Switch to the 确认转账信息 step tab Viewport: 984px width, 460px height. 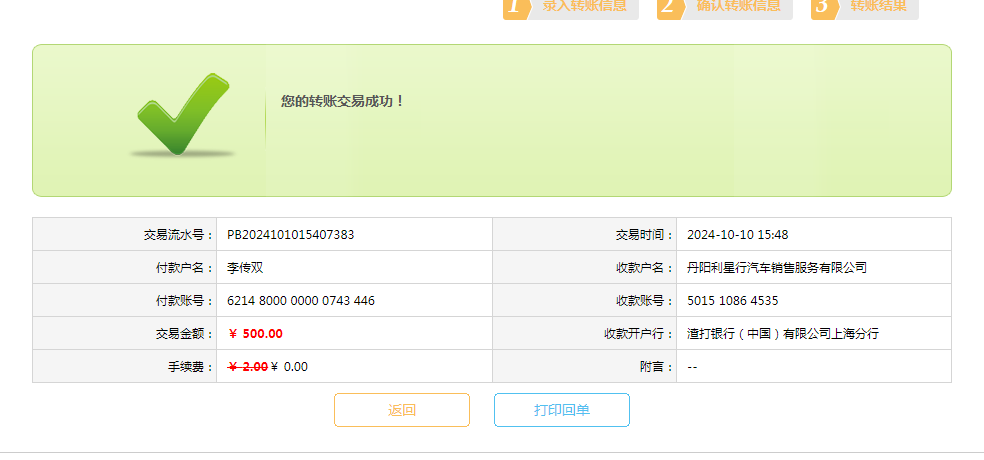point(738,6)
